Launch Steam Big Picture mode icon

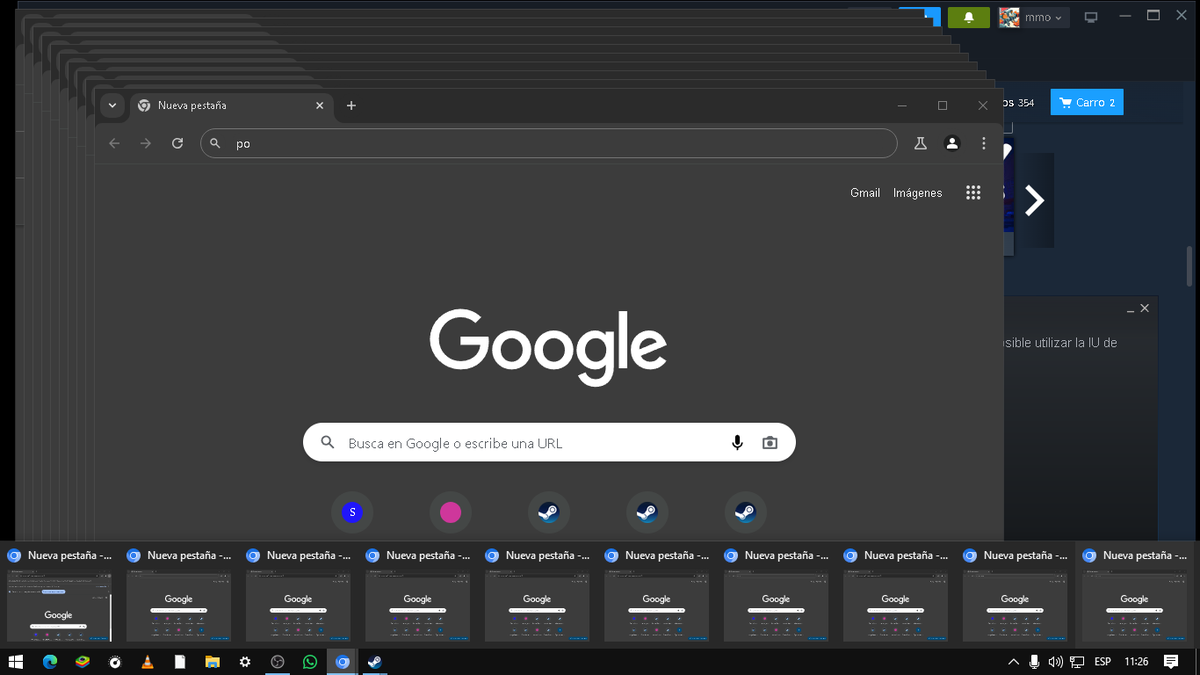tap(1091, 17)
